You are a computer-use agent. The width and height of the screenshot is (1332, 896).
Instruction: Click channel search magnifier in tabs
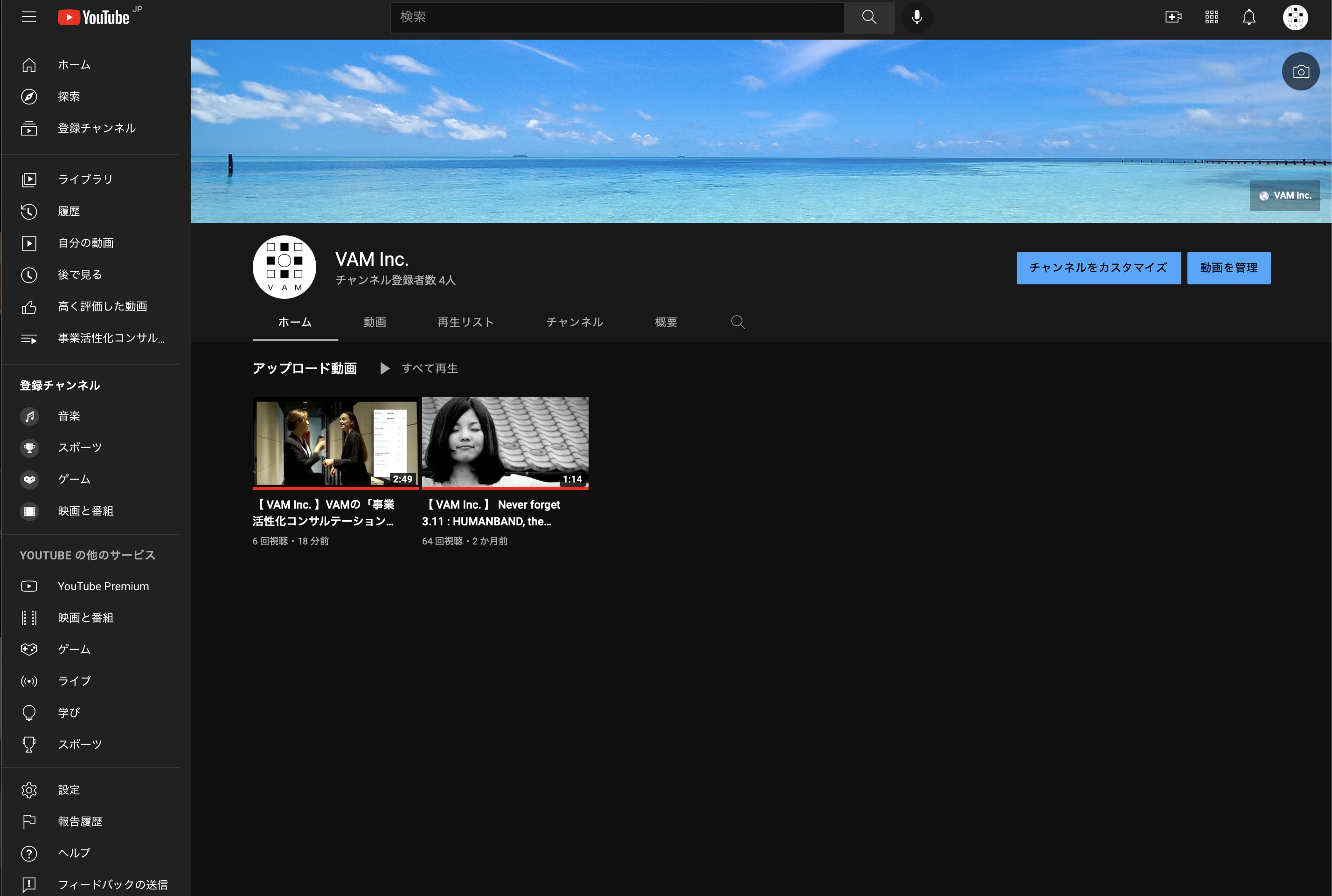click(x=738, y=322)
